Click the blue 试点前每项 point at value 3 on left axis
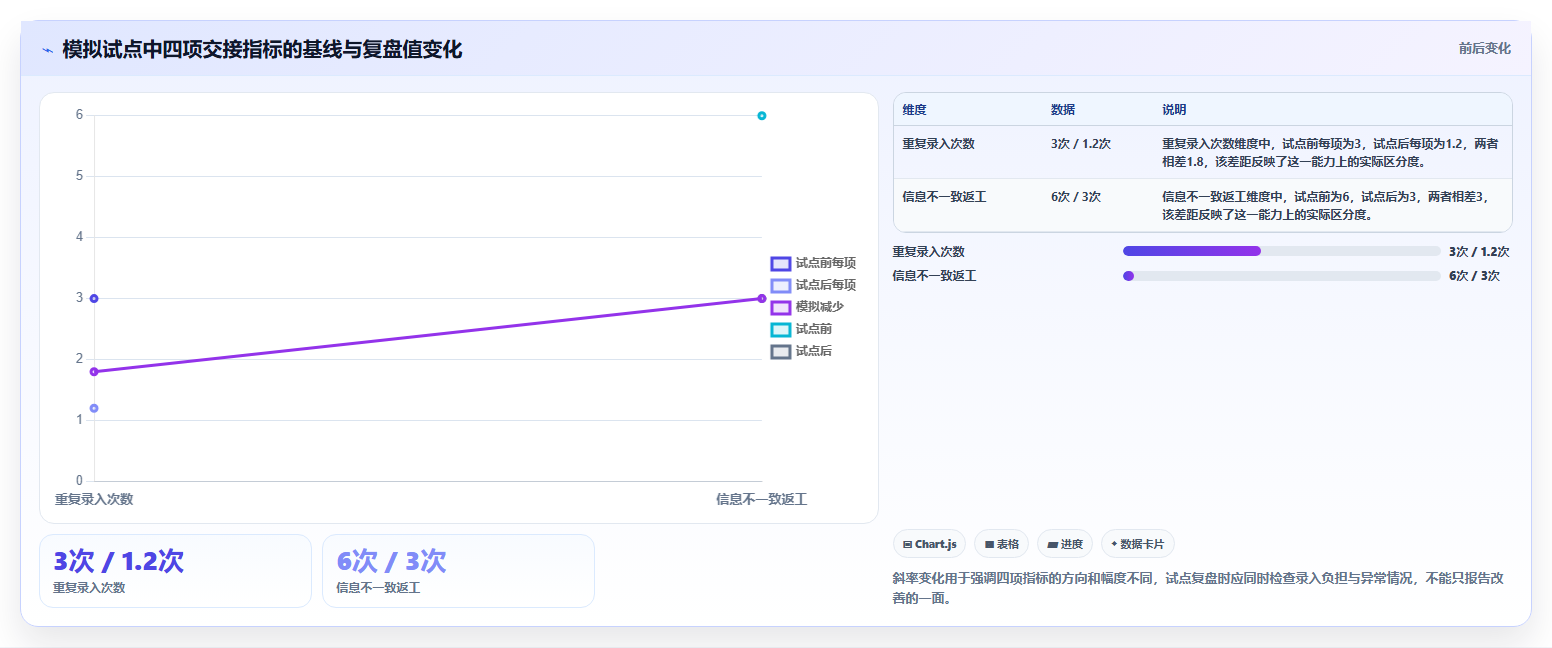 94,298
